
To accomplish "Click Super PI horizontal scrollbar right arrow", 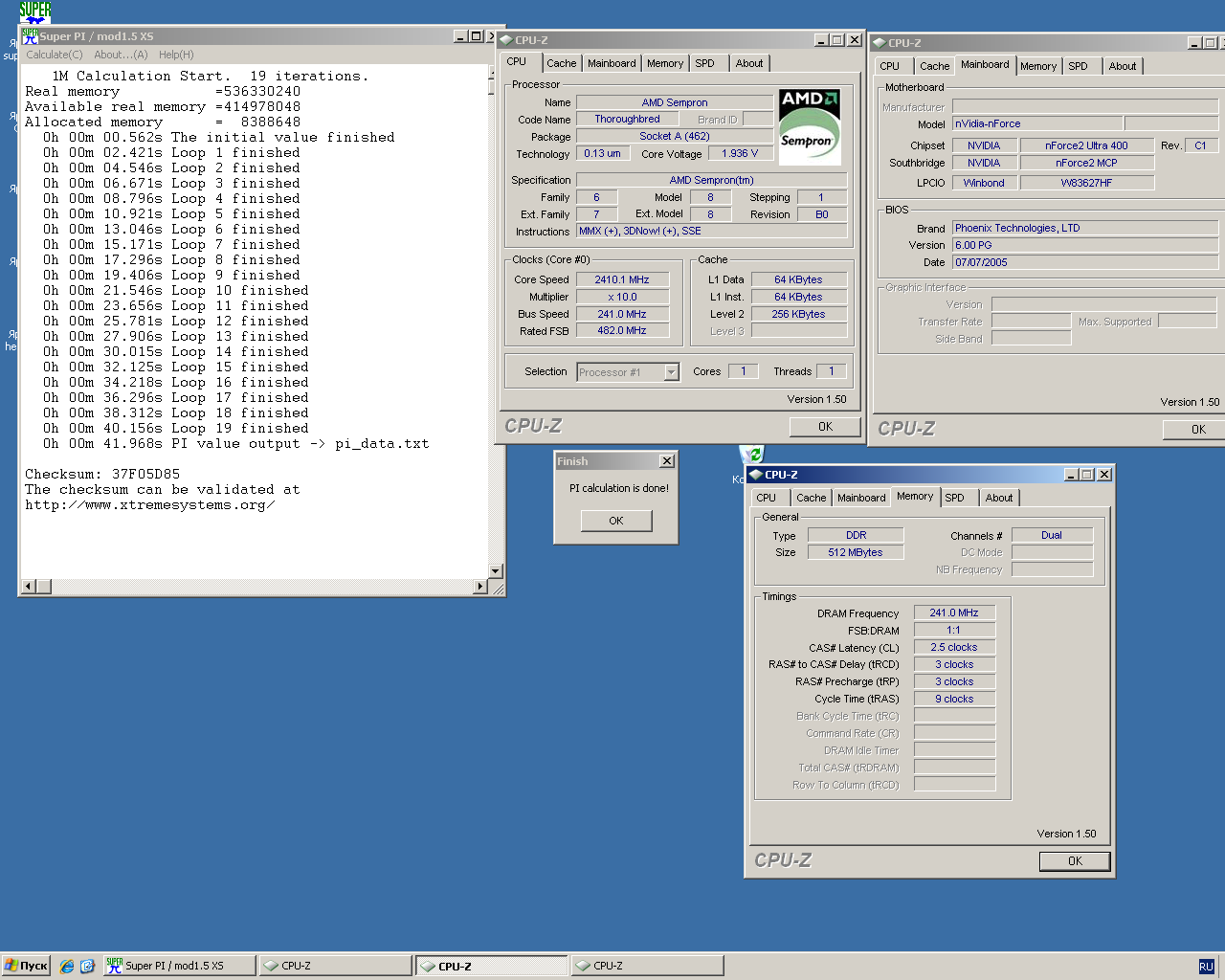I will click(480, 586).
